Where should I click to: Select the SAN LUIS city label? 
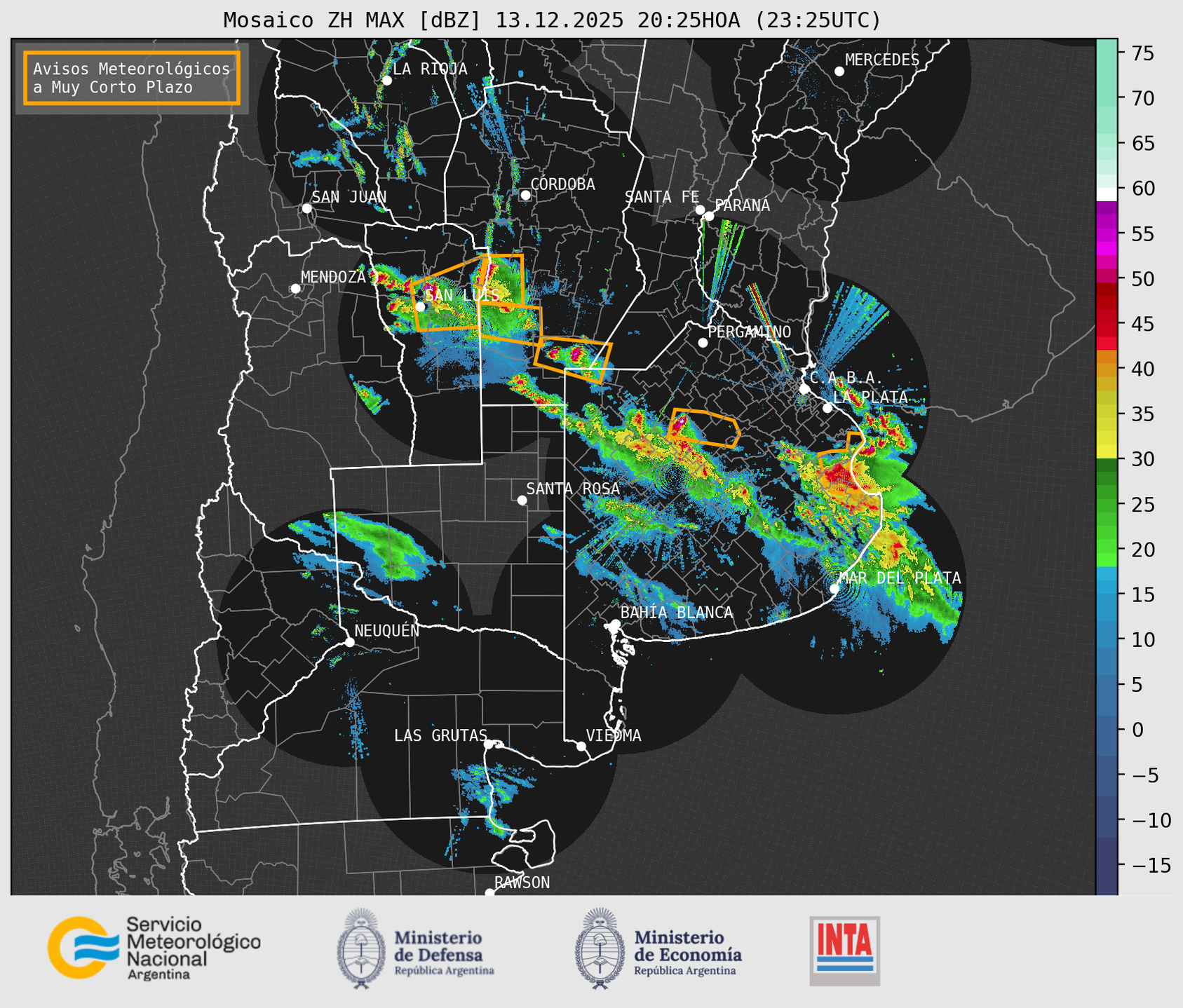tap(462, 295)
